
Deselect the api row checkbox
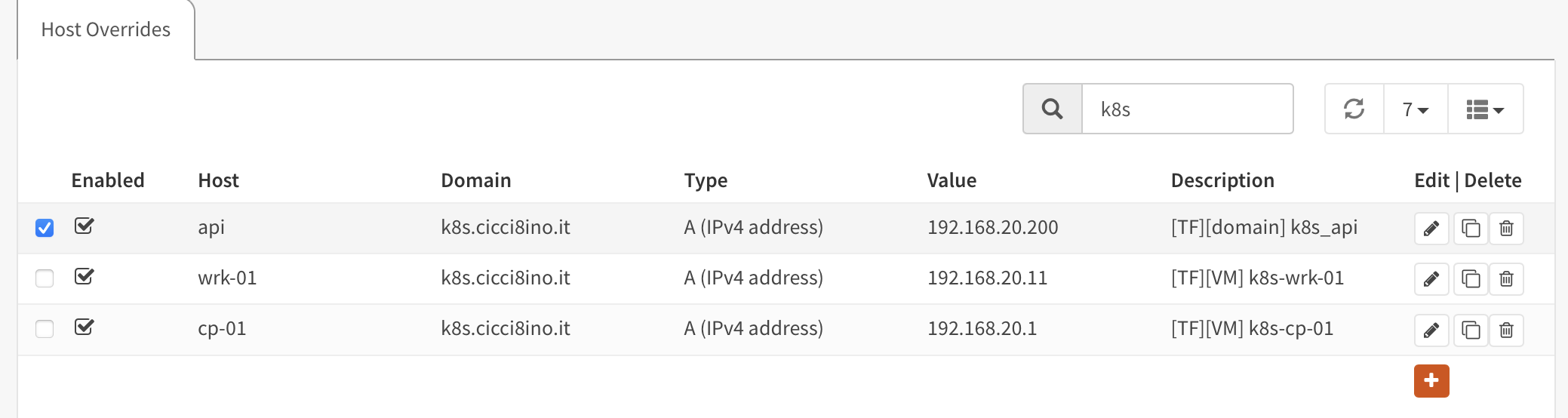[45, 228]
